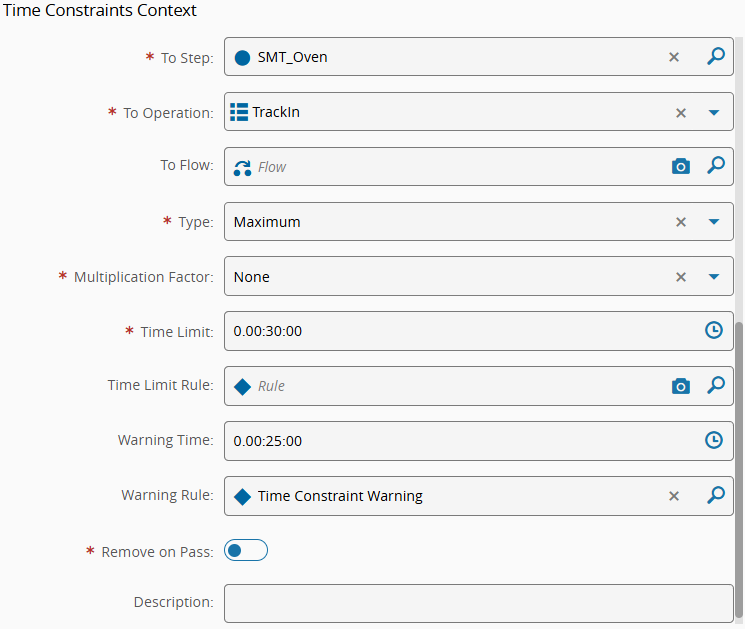Click the Time Limit value 0.00:30:00
This screenshot has width=745, height=629.
268,331
